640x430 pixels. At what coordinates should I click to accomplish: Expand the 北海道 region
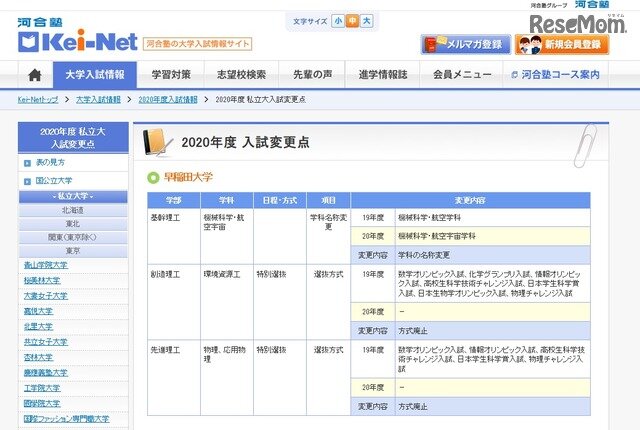point(73,211)
